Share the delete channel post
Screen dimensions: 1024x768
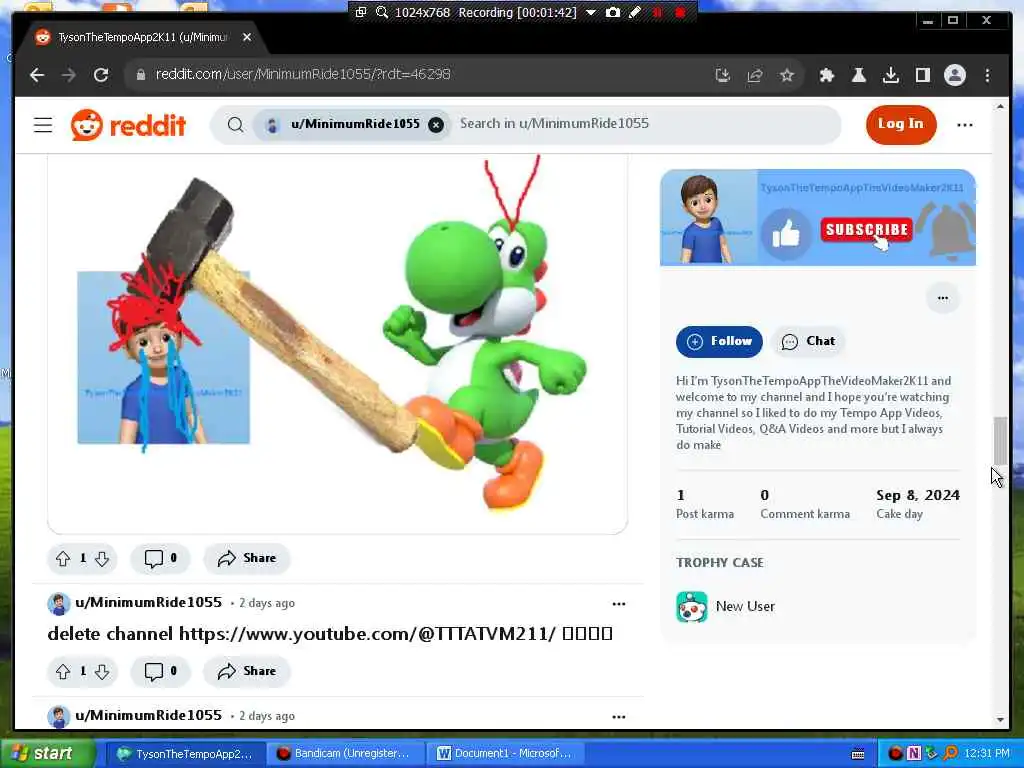click(247, 672)
